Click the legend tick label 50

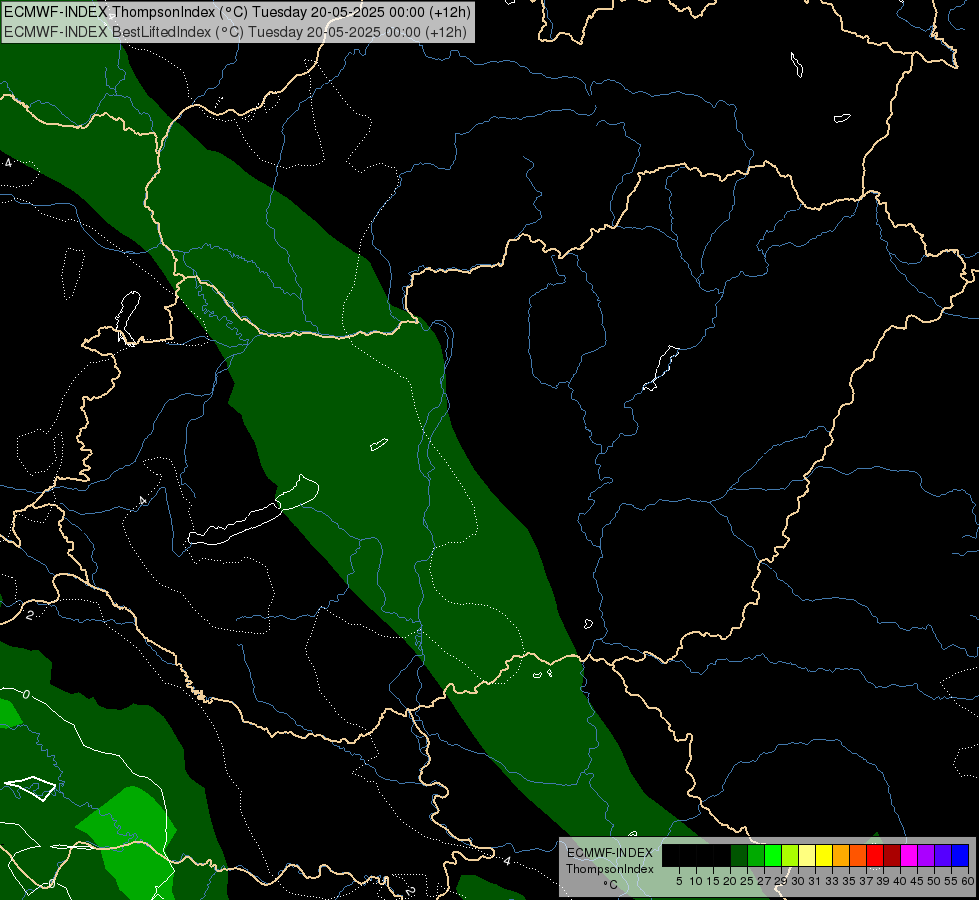point(934,881)
